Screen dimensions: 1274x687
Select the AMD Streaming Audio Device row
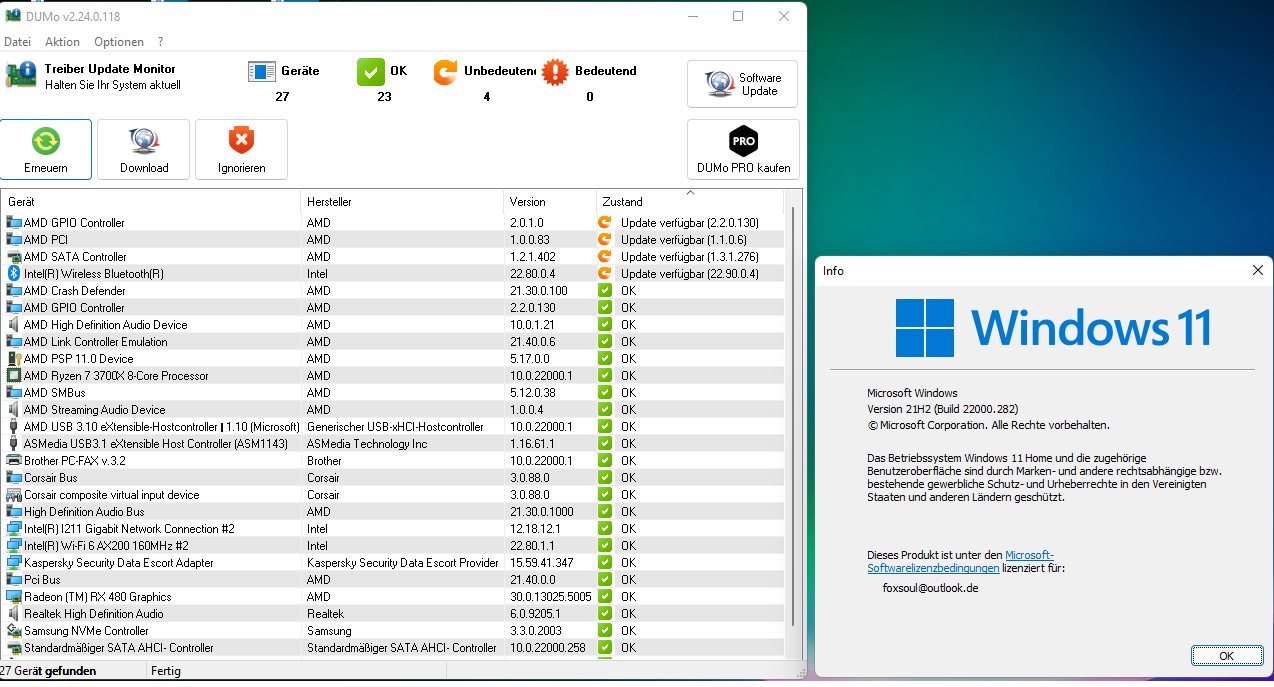pyautogui.click(x=393, y=410)
